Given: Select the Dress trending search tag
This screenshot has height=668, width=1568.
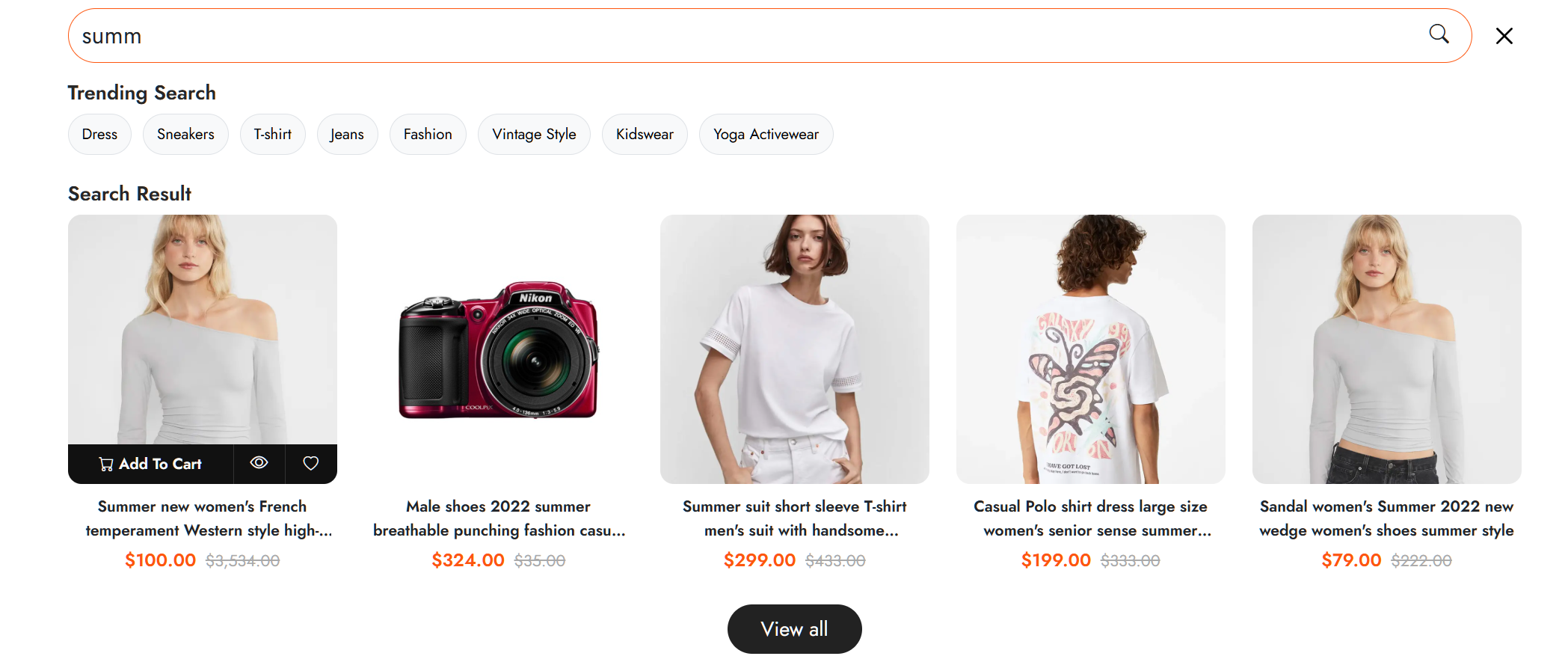Looking at the screenshot, I should 99,134.
